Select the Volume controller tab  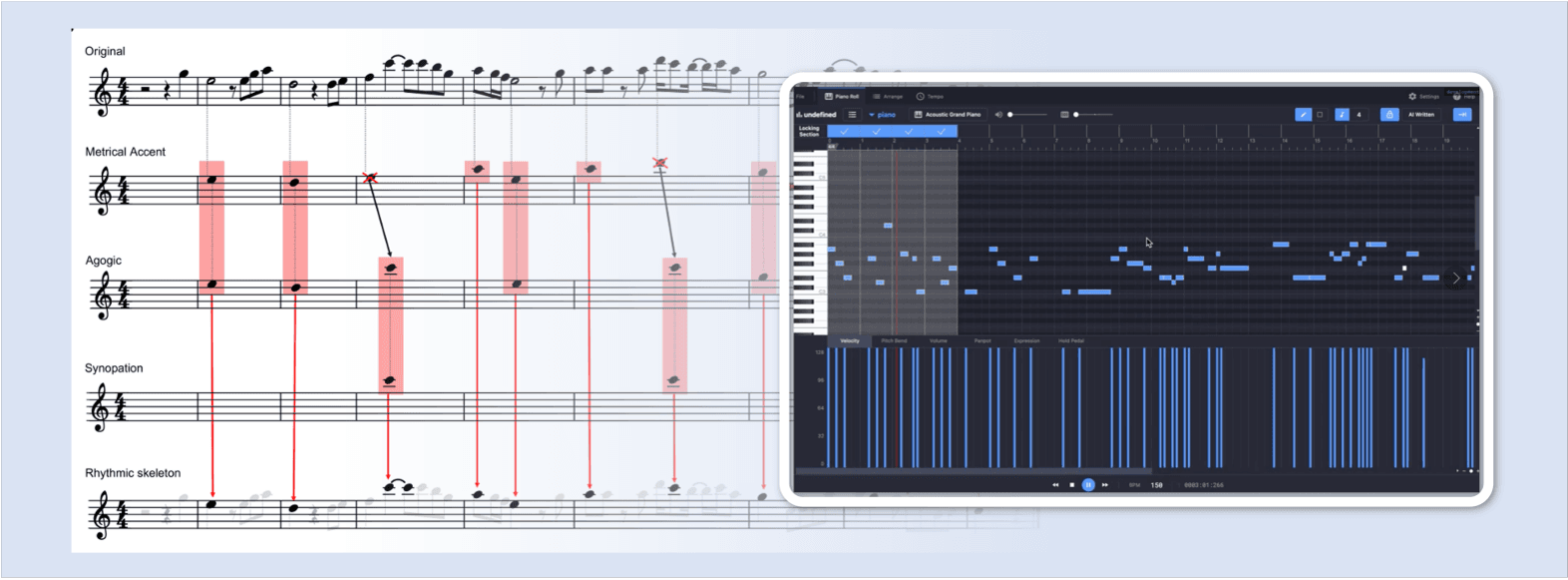939,341
